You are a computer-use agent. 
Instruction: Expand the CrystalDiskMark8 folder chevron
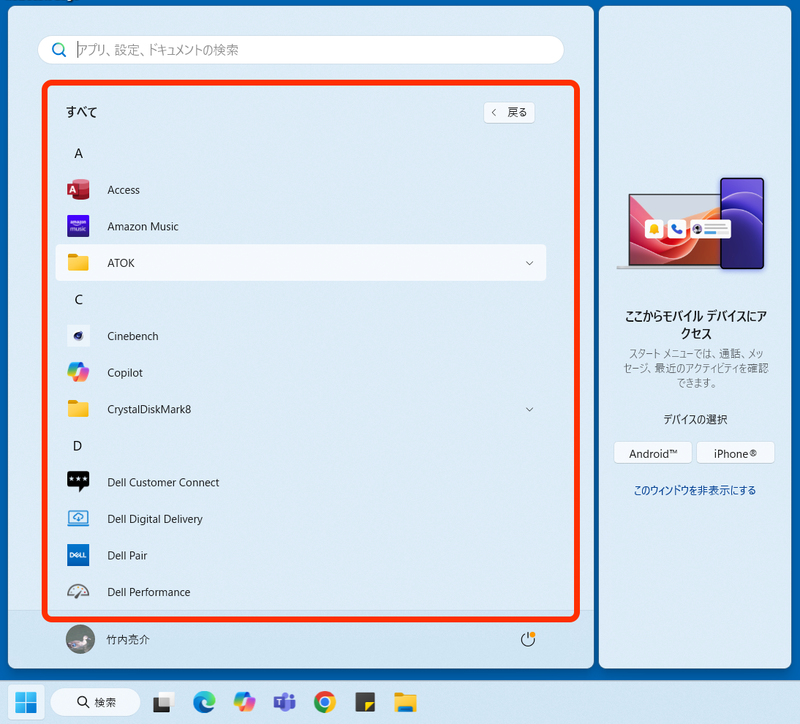(530, 409)
